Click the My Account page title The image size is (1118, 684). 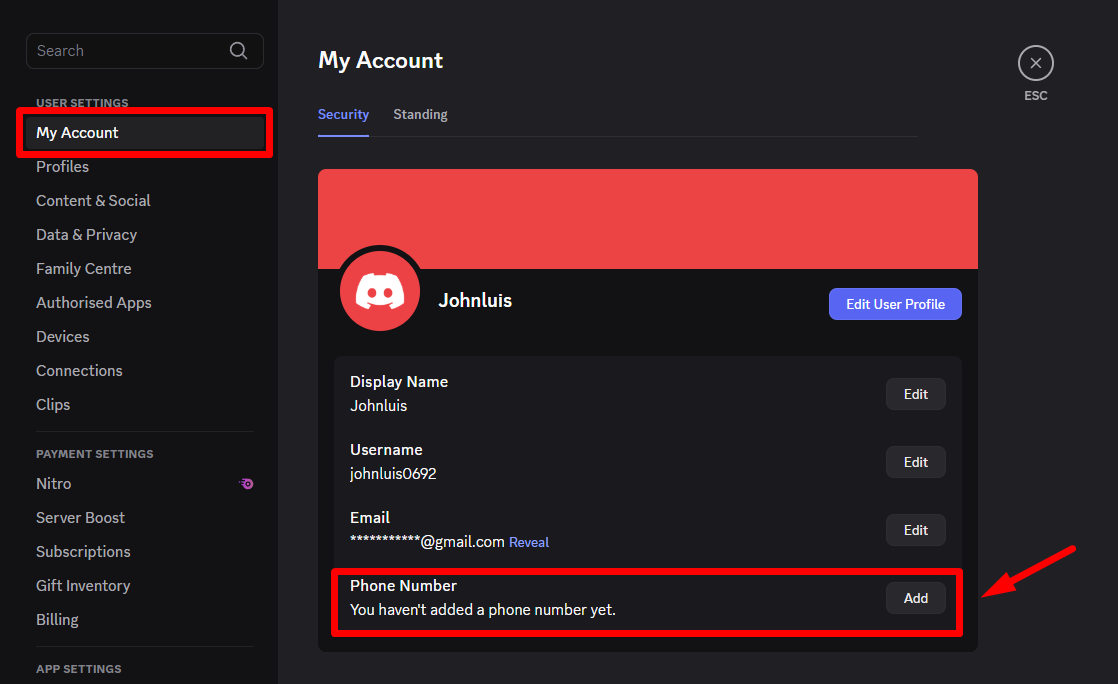[x=381, y=61]
